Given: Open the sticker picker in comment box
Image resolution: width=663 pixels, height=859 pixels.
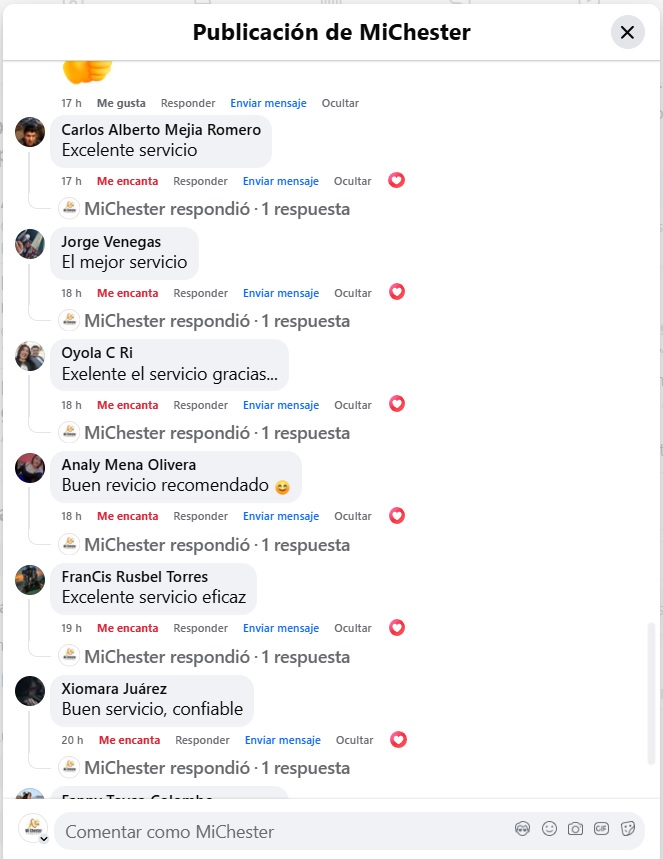Looking at the screenshot, I should point(628,828).
